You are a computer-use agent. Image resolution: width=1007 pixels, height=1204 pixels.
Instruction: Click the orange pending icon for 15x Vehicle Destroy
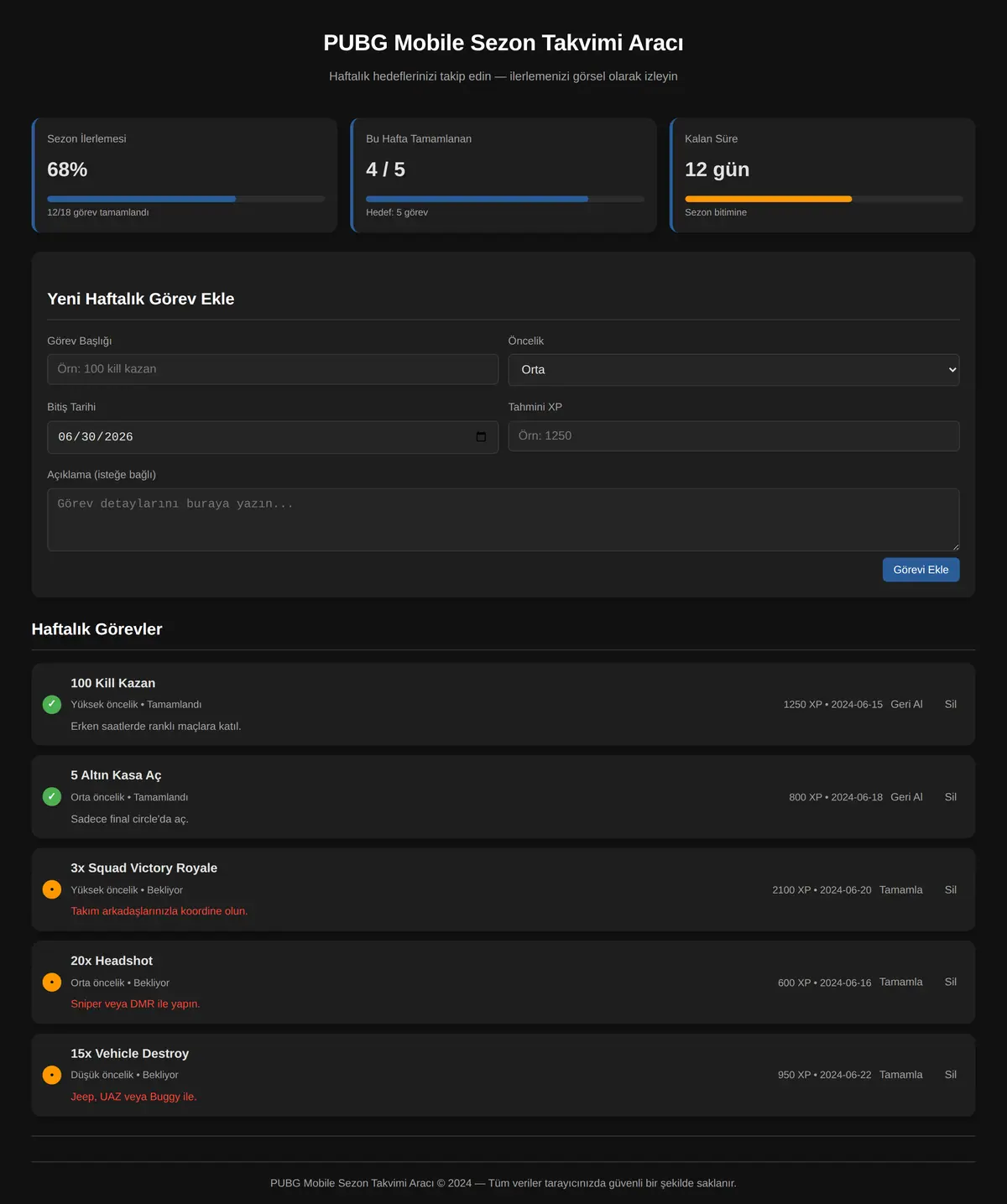click(x=52, y=1075)
